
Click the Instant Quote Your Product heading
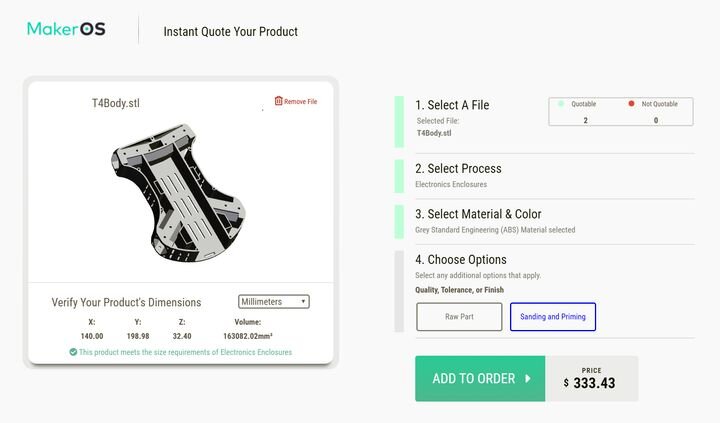click(230, 31)
